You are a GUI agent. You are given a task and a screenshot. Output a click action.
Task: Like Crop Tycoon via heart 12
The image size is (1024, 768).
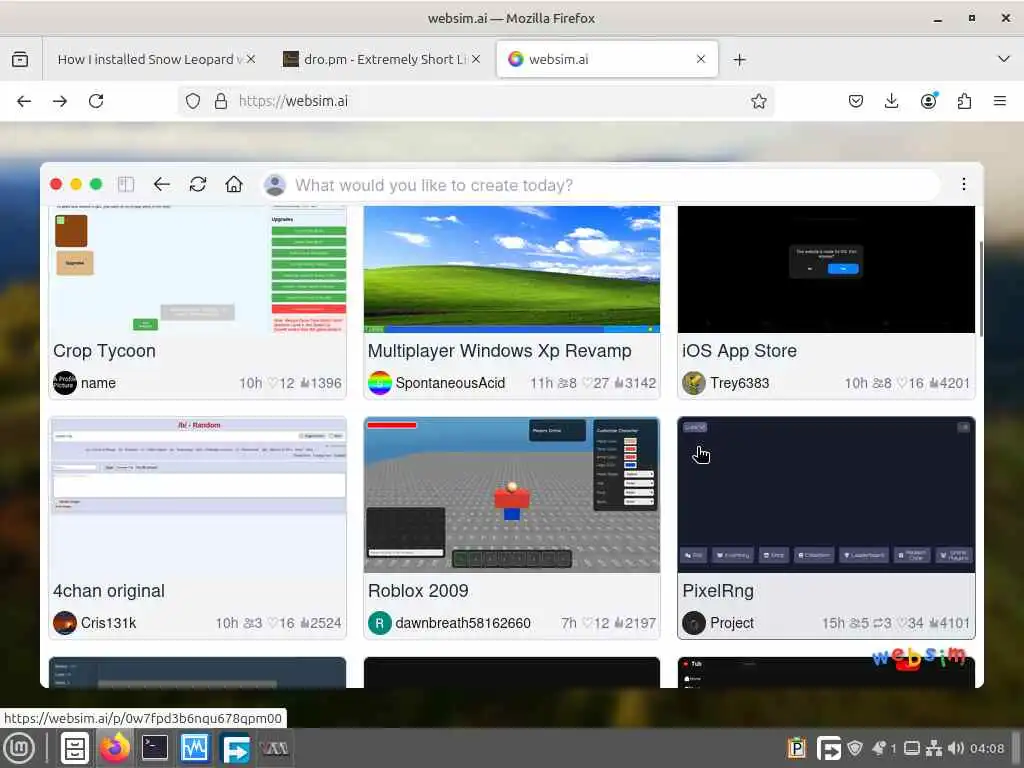(x=281, y=383)
